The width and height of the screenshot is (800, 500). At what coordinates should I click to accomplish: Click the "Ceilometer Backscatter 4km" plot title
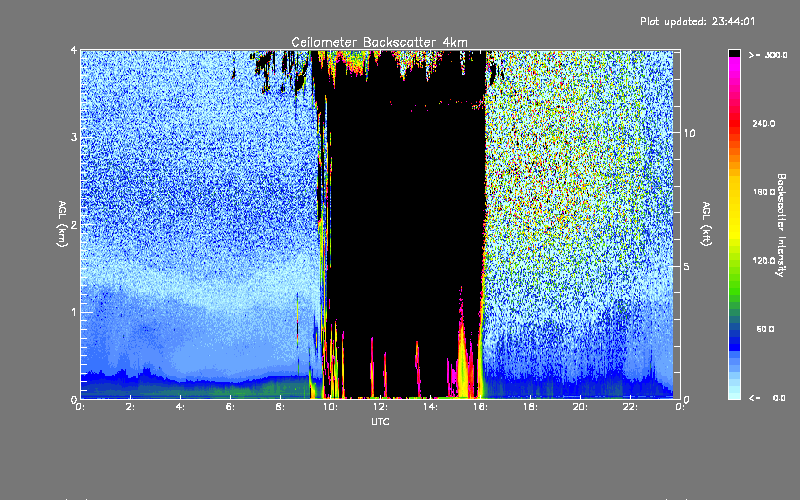[x=379, y=42]
